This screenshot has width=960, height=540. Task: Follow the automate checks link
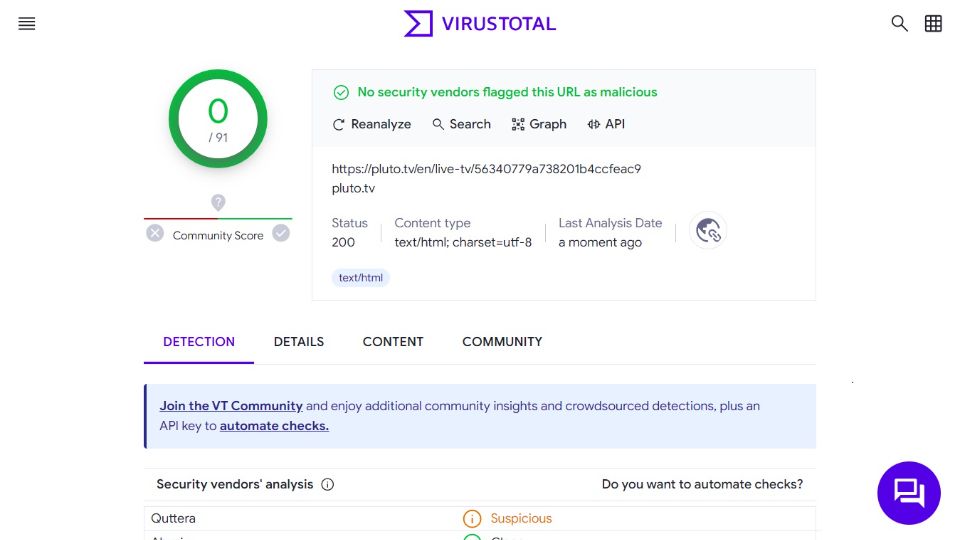(x=274, y=426)
